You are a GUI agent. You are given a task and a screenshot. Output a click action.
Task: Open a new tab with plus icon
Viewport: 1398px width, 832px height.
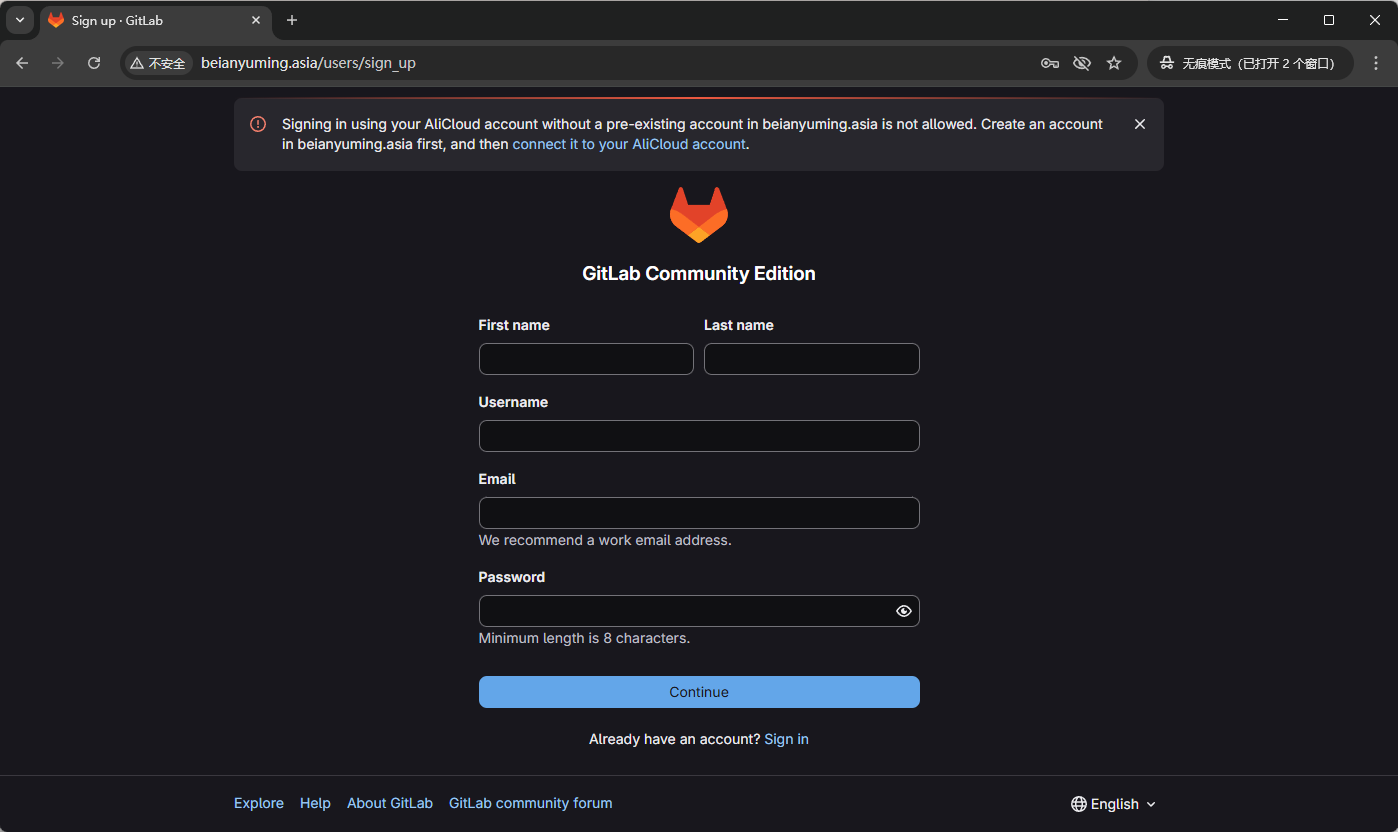(x=292, y=20)
